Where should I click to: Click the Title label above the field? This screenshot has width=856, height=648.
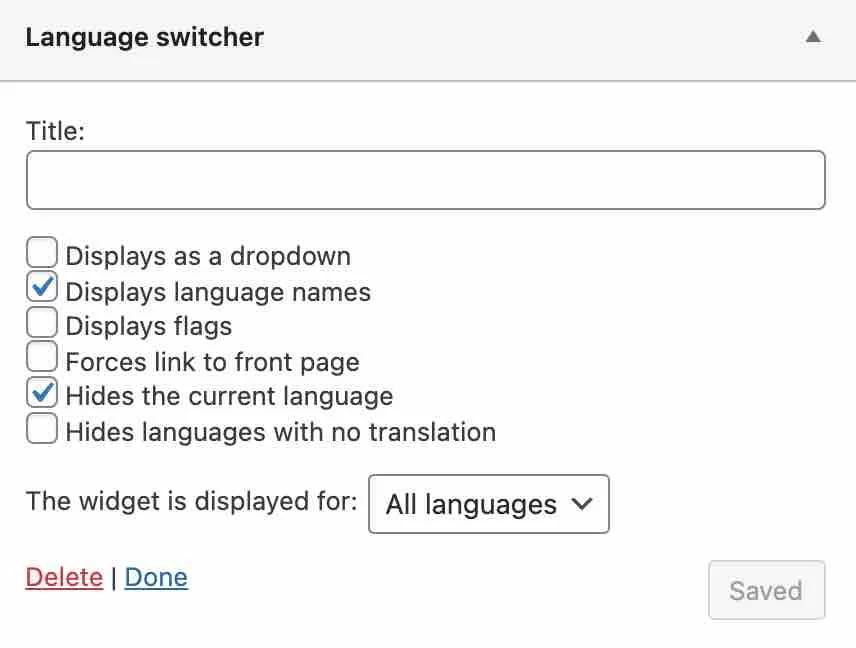point(55,130)
